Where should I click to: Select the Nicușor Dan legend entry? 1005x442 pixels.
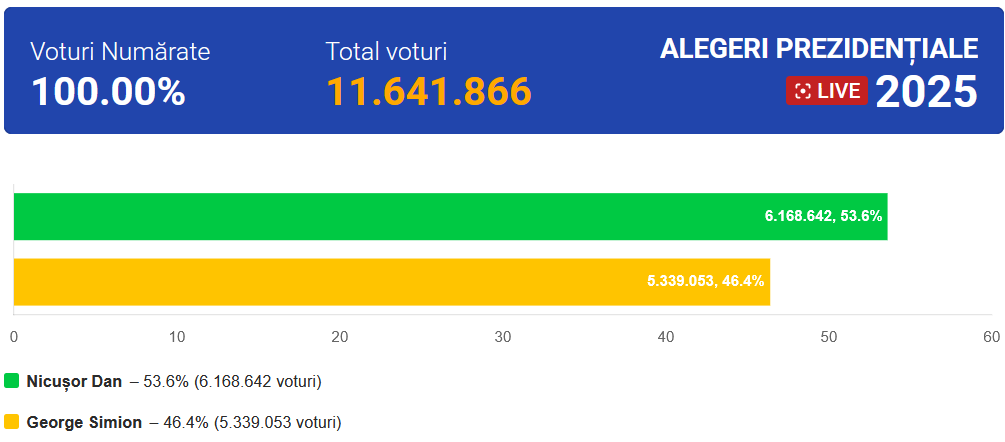(74, 381)
